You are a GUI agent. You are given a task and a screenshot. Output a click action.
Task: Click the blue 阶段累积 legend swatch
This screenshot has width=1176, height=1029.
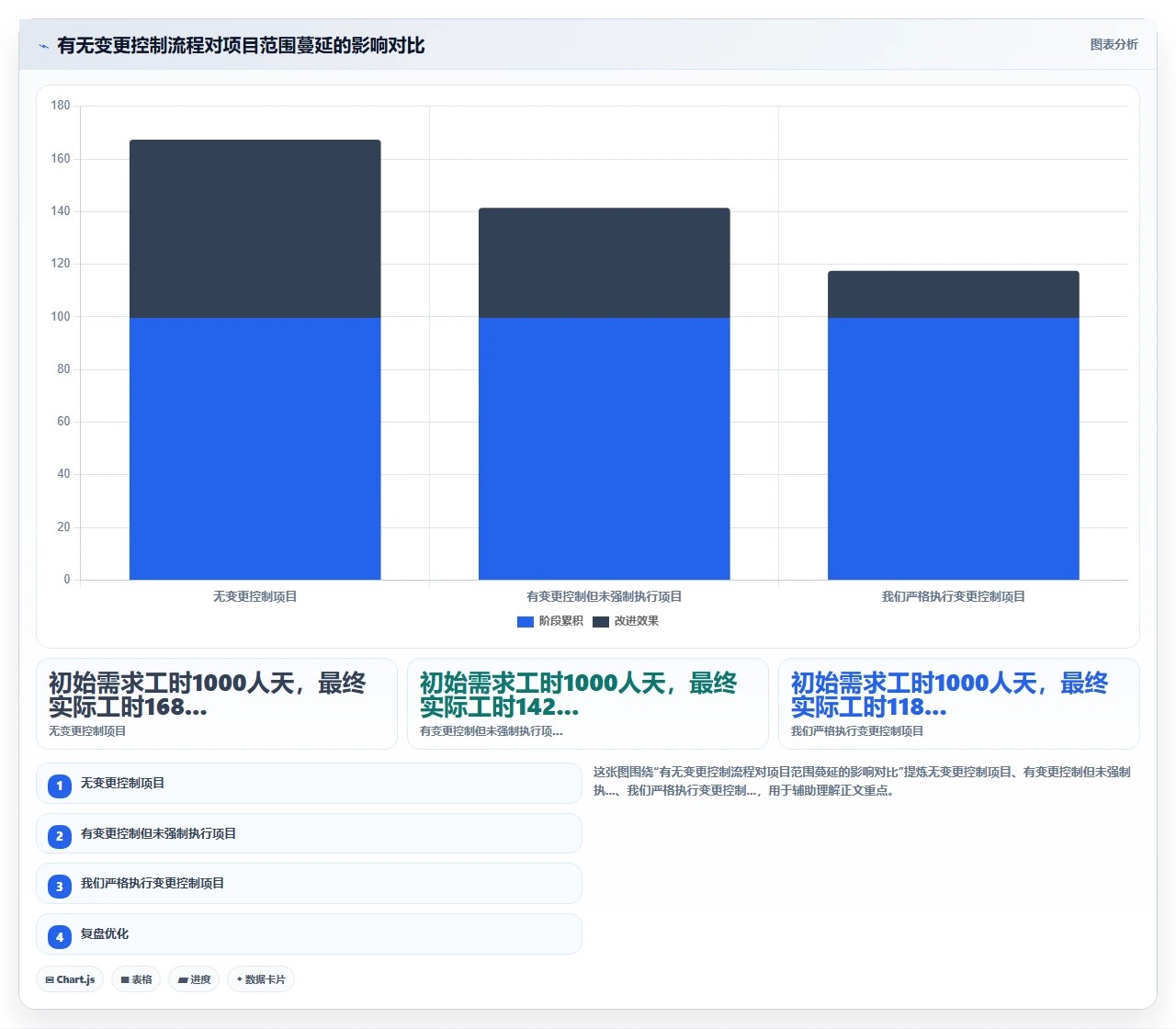click(x=526, y=622)
